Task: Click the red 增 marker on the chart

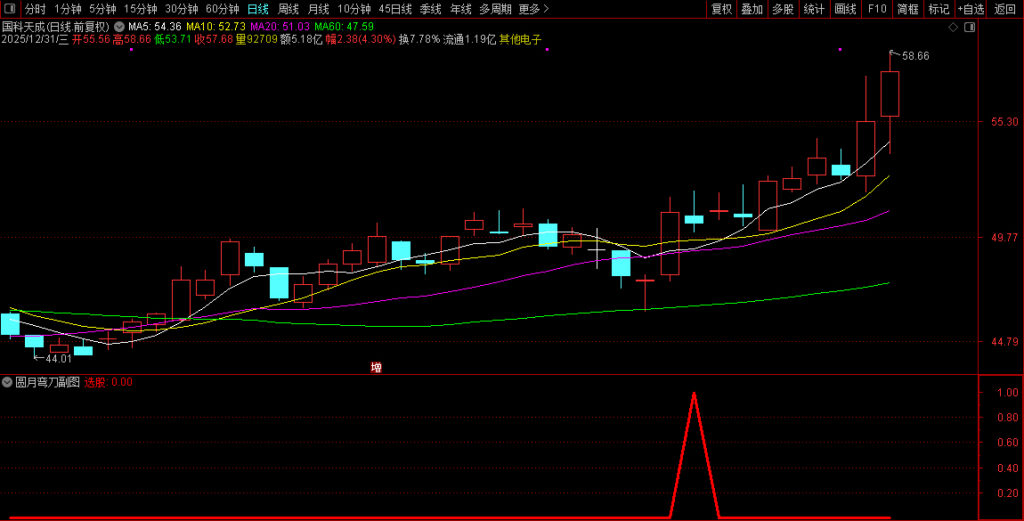Action: [376, 367]
